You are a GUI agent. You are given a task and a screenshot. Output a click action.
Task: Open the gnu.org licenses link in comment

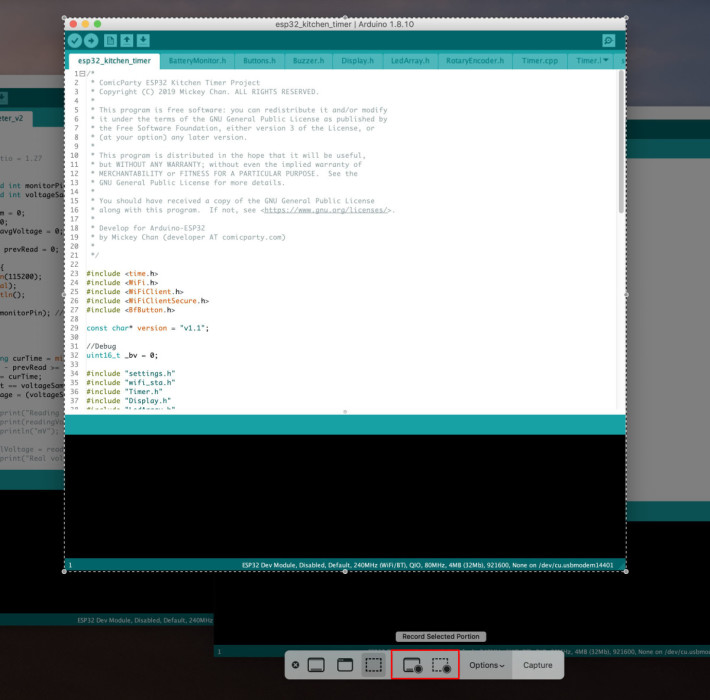click(326, 210)
